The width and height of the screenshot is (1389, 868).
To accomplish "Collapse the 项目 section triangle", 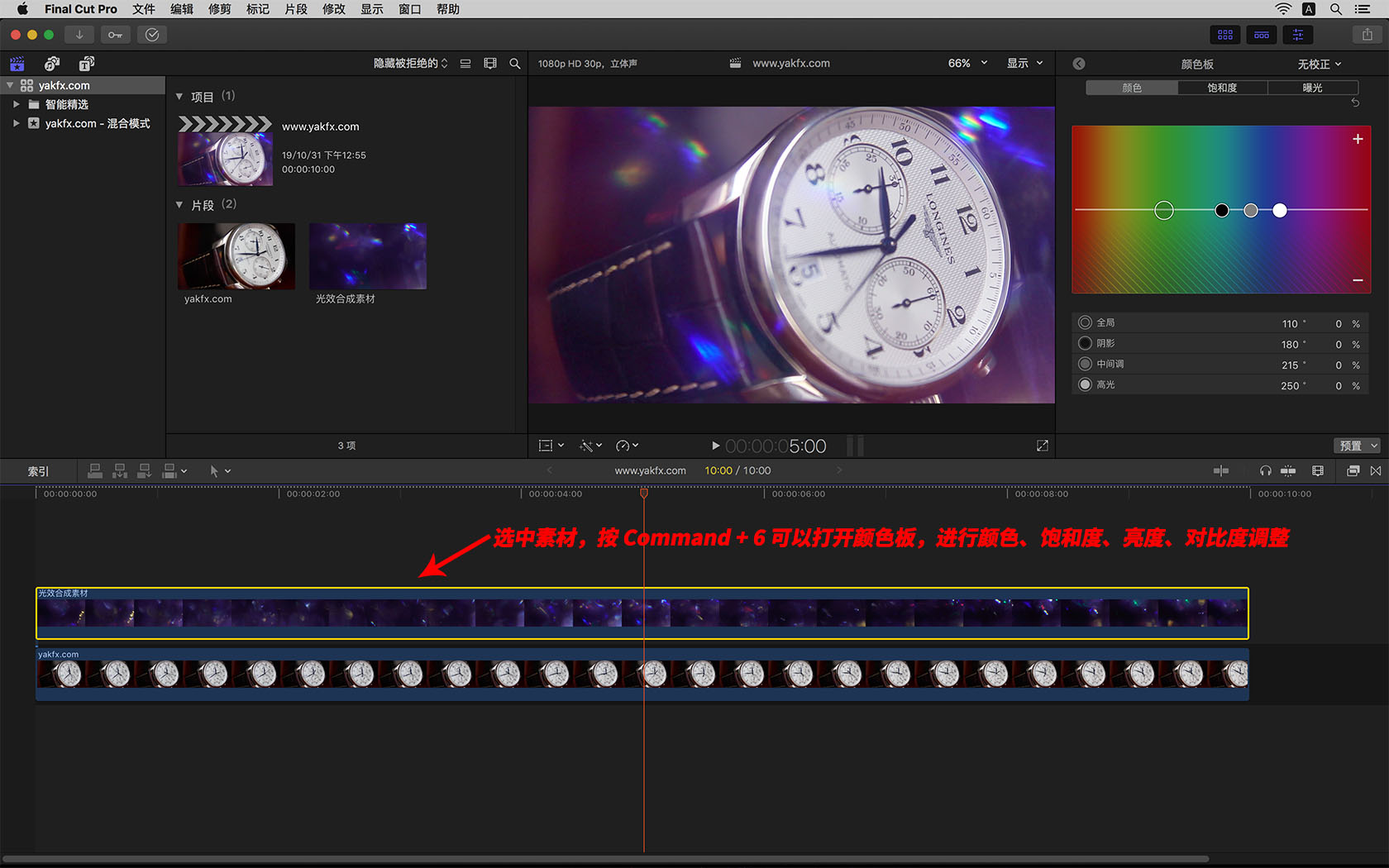I will (179, 97).
